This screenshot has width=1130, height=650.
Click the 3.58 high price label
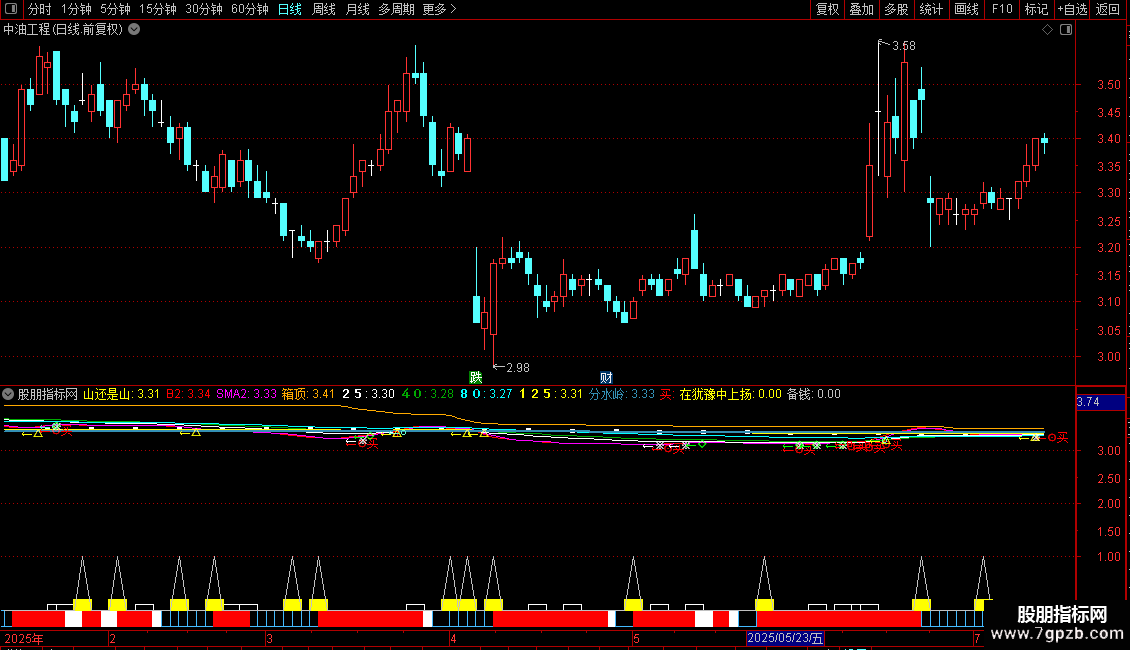904,46
